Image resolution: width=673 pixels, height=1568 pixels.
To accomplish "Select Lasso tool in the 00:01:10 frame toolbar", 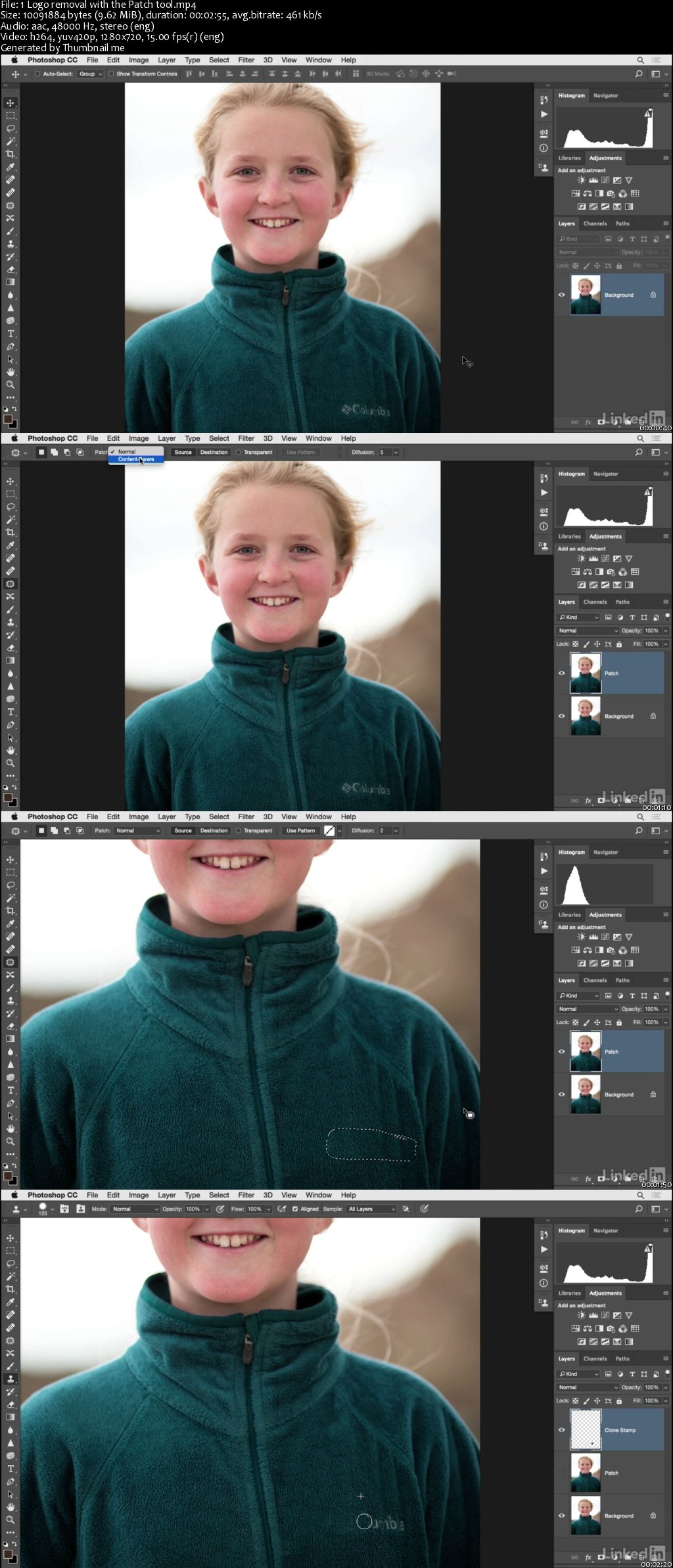I will pyautogui.click(x=11, y=507).
